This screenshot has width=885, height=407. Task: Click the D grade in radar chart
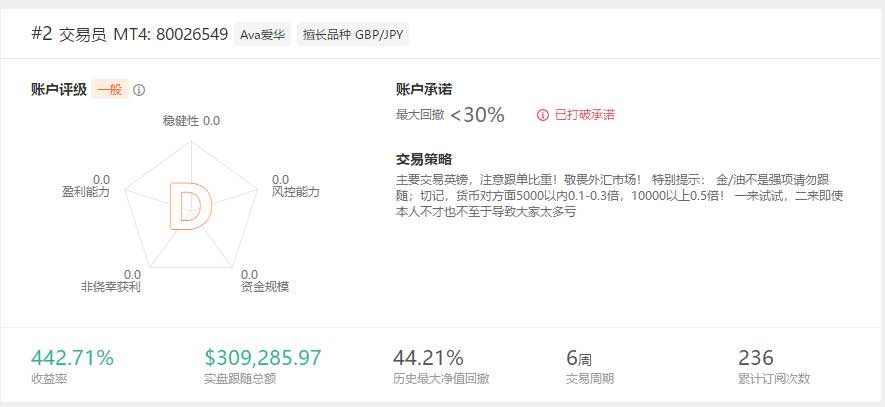click(x=191, y=207)
